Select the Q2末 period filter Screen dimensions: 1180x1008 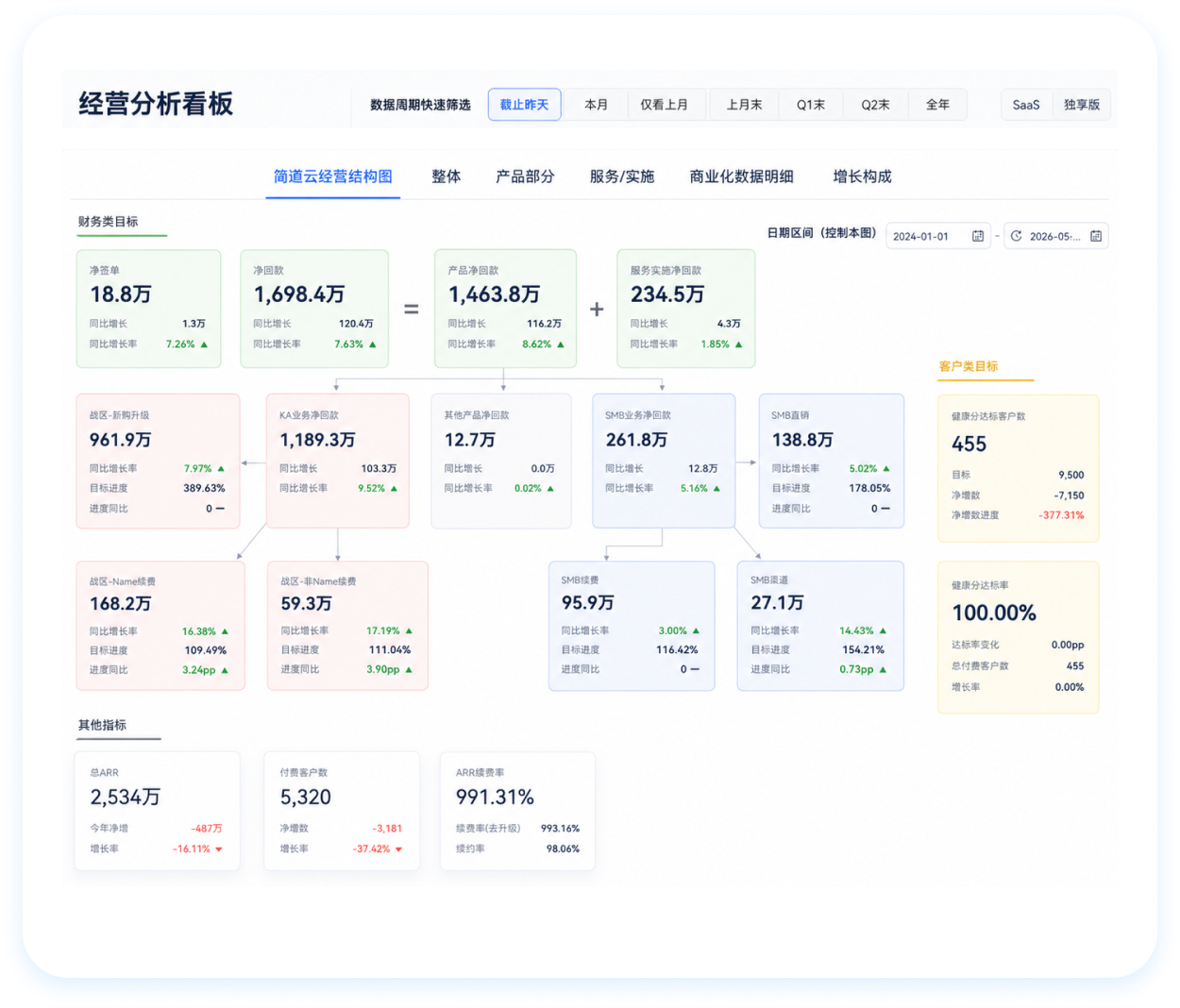point(875,105)
